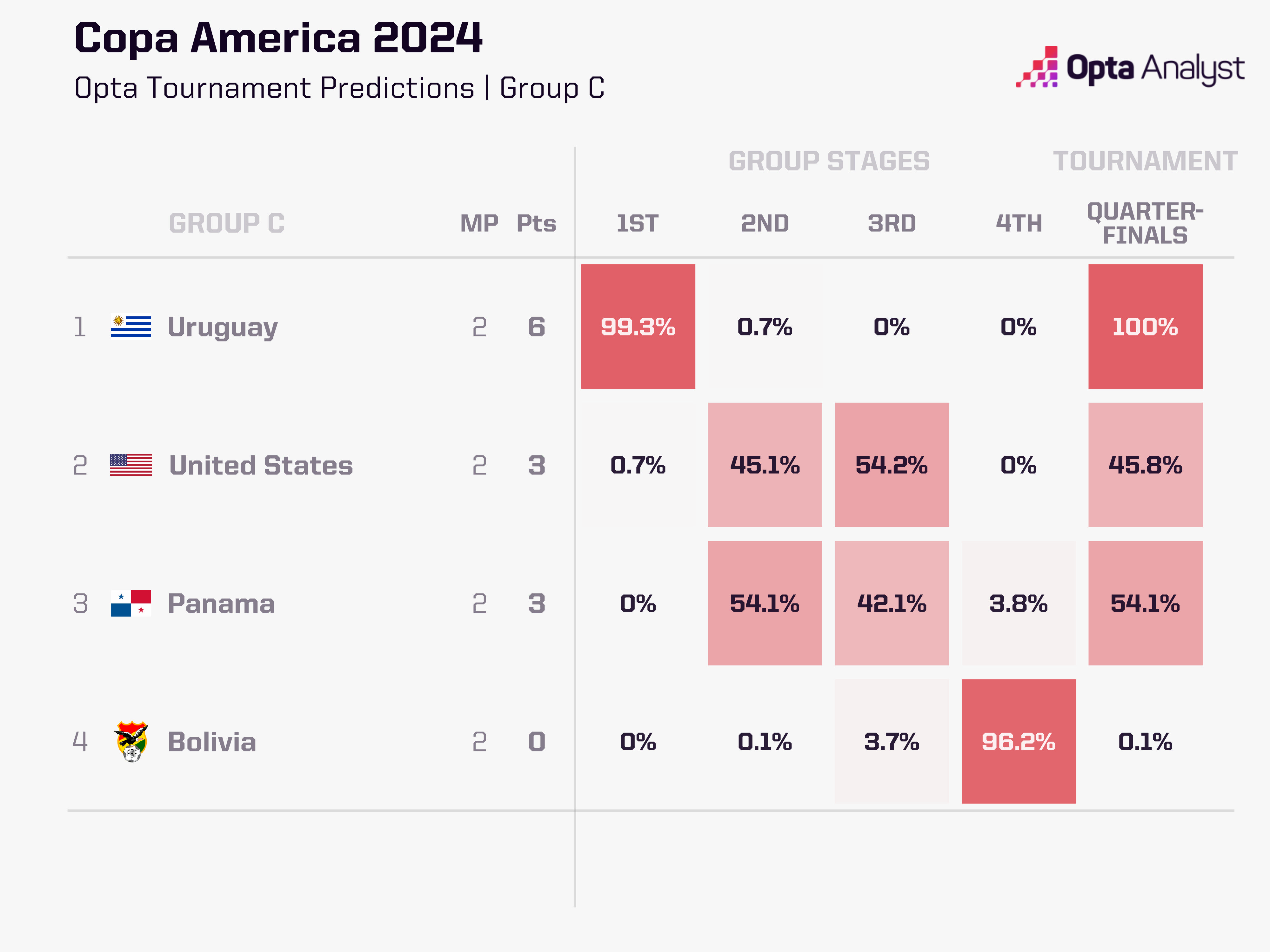Select Bolivia's 96.2% fourth-place cell
Screen dimensions: 1270x952
pos(1018,741)
